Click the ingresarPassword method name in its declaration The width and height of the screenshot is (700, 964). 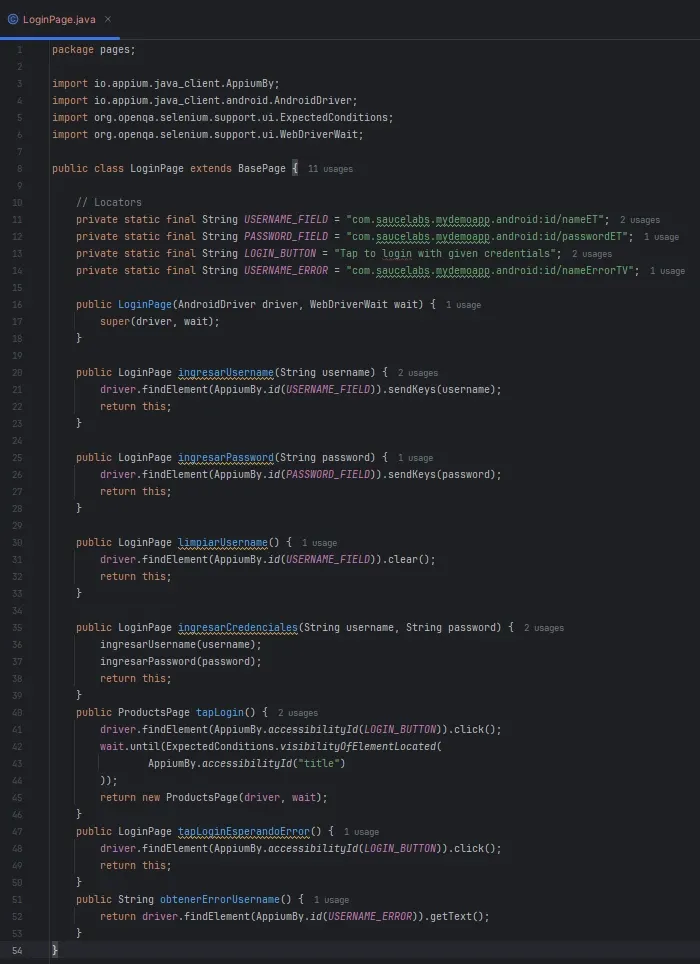pyautogui.click(x=226, y=457)
